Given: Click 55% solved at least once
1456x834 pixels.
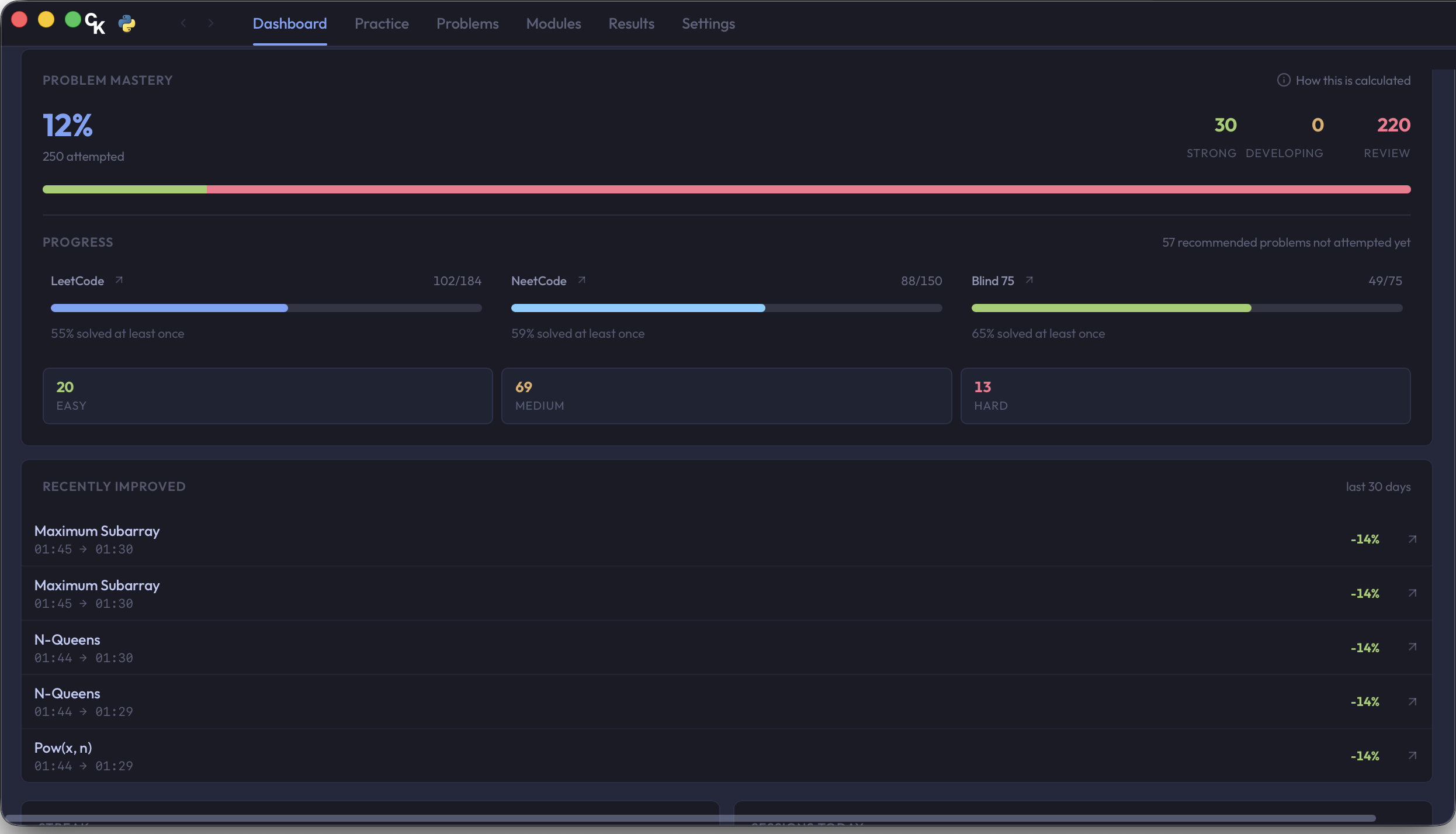Looking at the screenshot, I should pyautogui.click(x=117, y=334).
